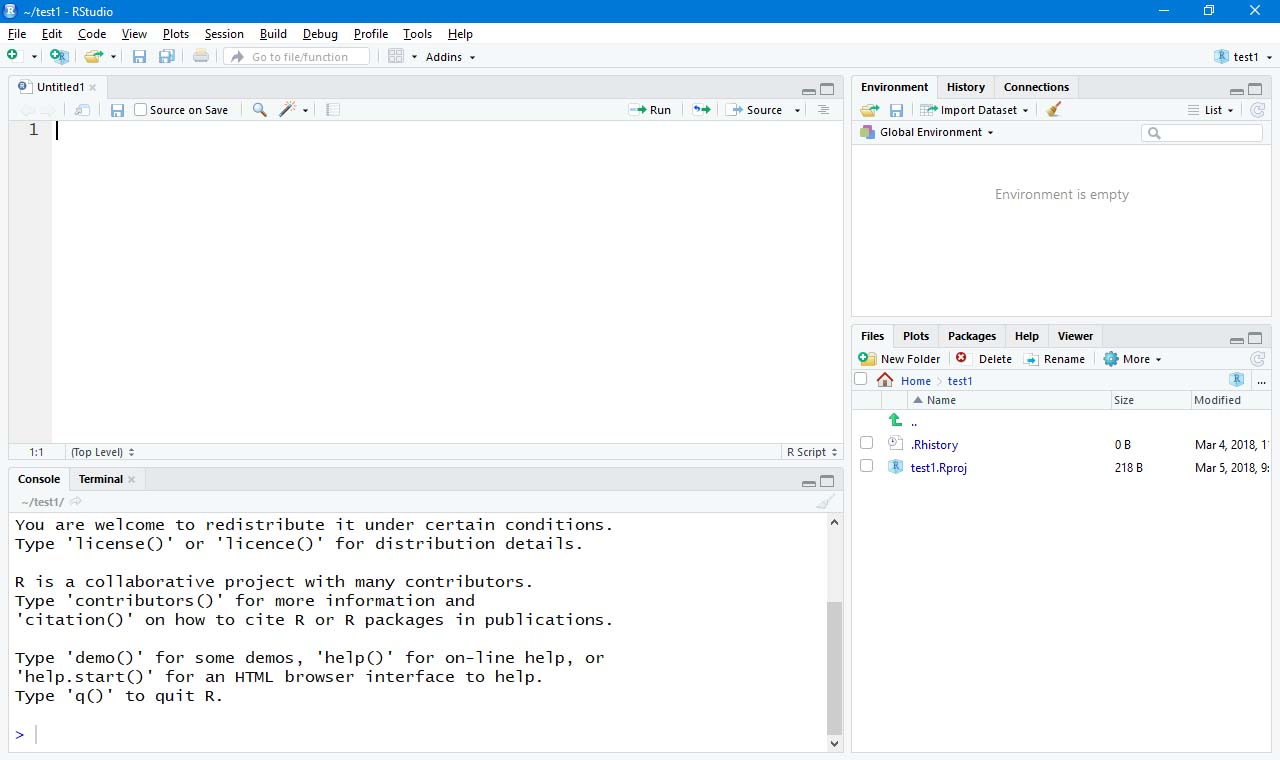
Task: Print the current file
Action: coord(200,56)
